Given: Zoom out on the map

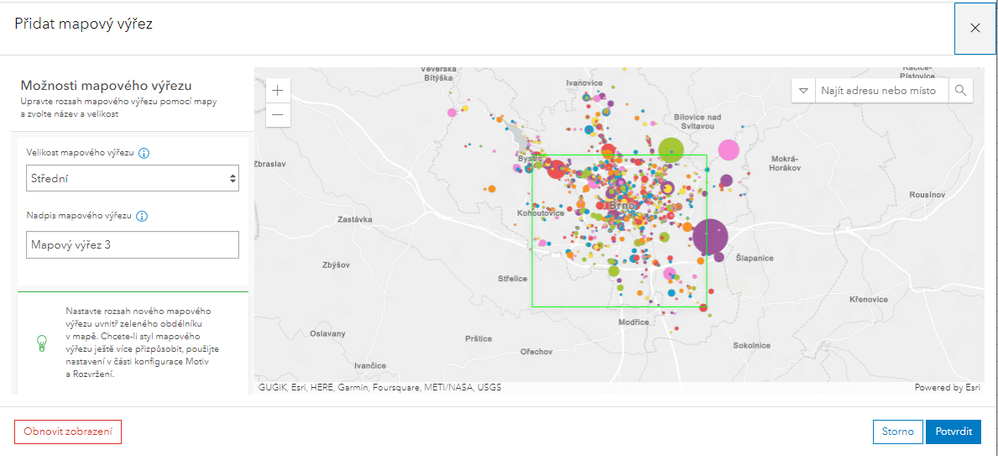Looking at the screenshot, I should click(x=278, y=115).
